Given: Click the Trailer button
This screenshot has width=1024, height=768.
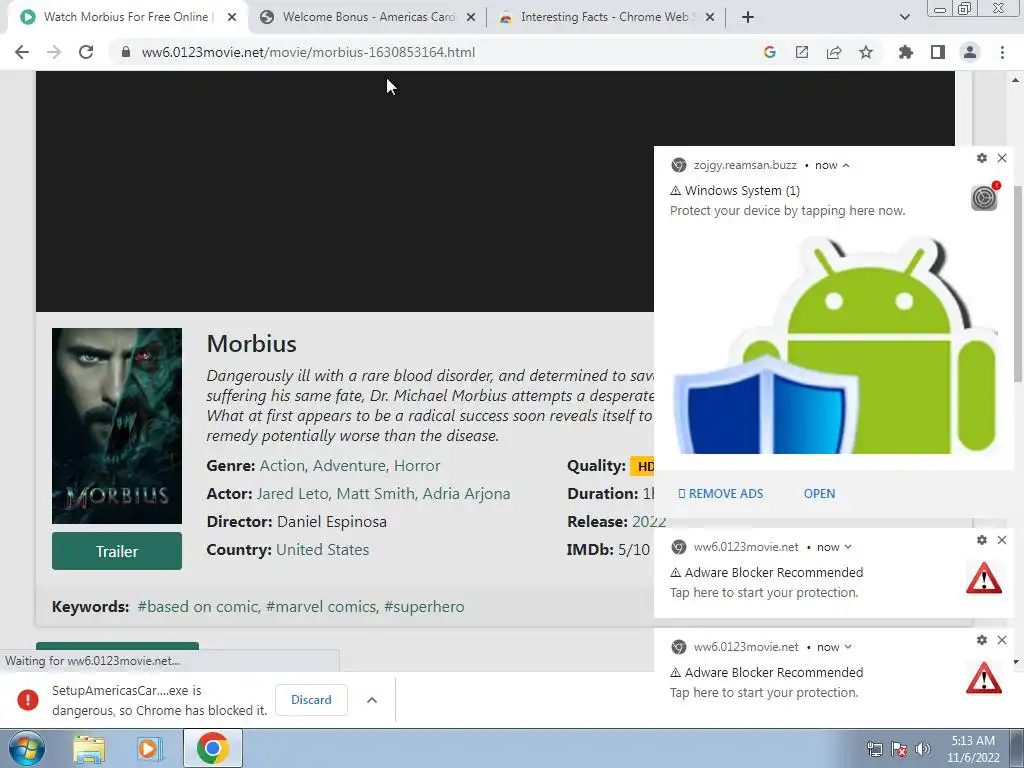Looking at the screenshot, I should pyautogui.click(x=117, y=551).
